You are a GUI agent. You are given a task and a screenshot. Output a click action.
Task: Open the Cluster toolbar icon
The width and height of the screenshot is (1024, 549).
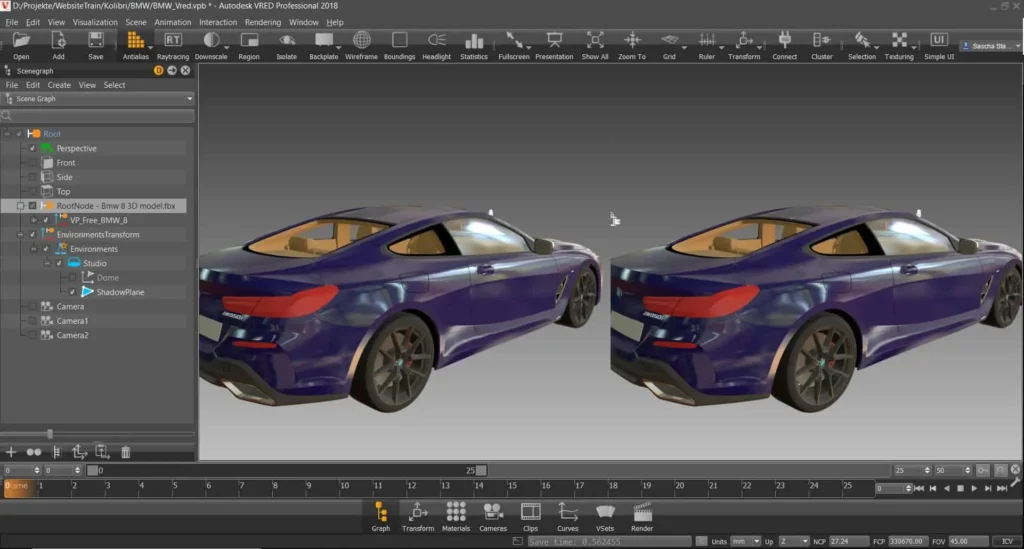point(822,40)
